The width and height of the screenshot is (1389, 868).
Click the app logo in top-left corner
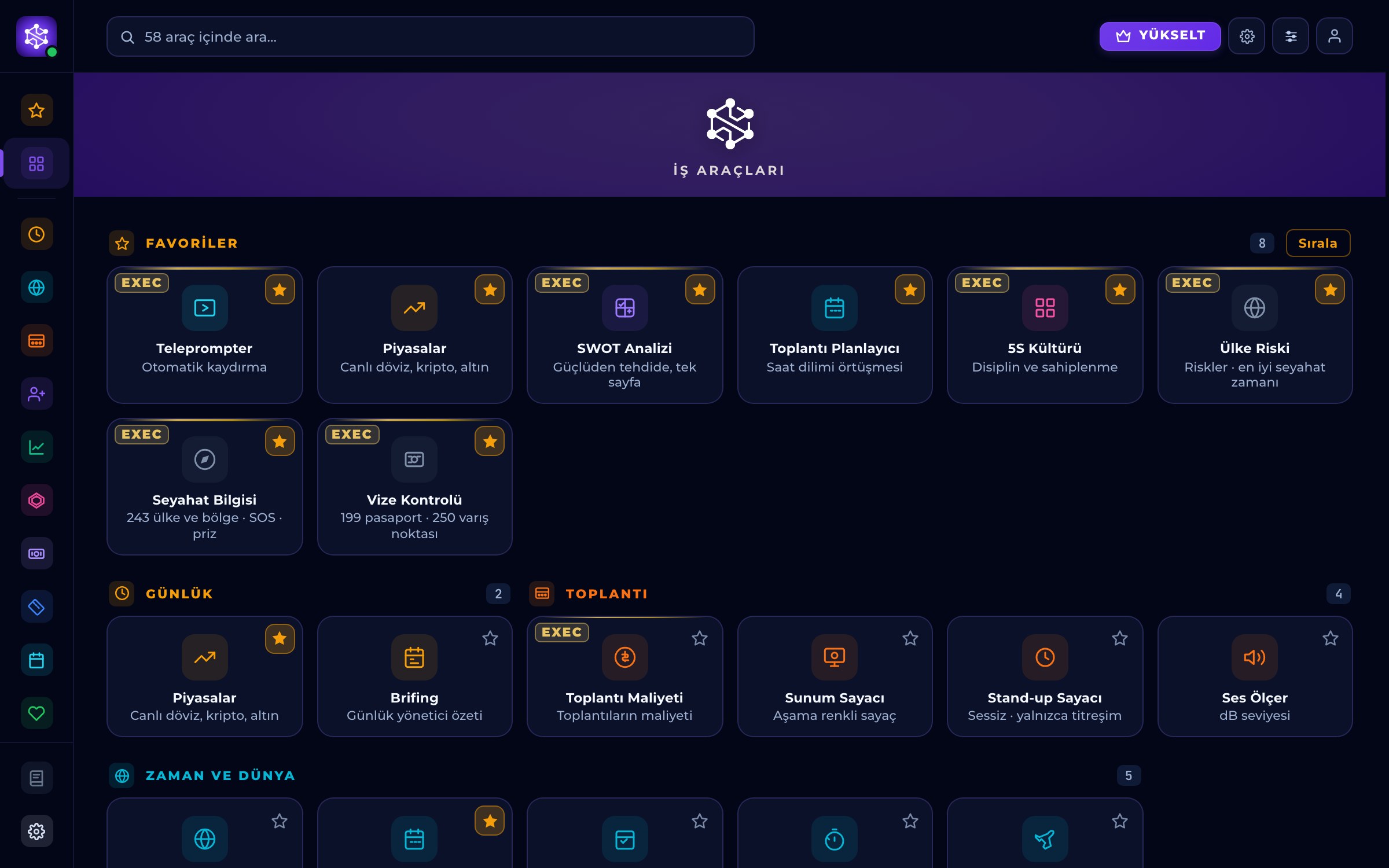click(36, 36)
